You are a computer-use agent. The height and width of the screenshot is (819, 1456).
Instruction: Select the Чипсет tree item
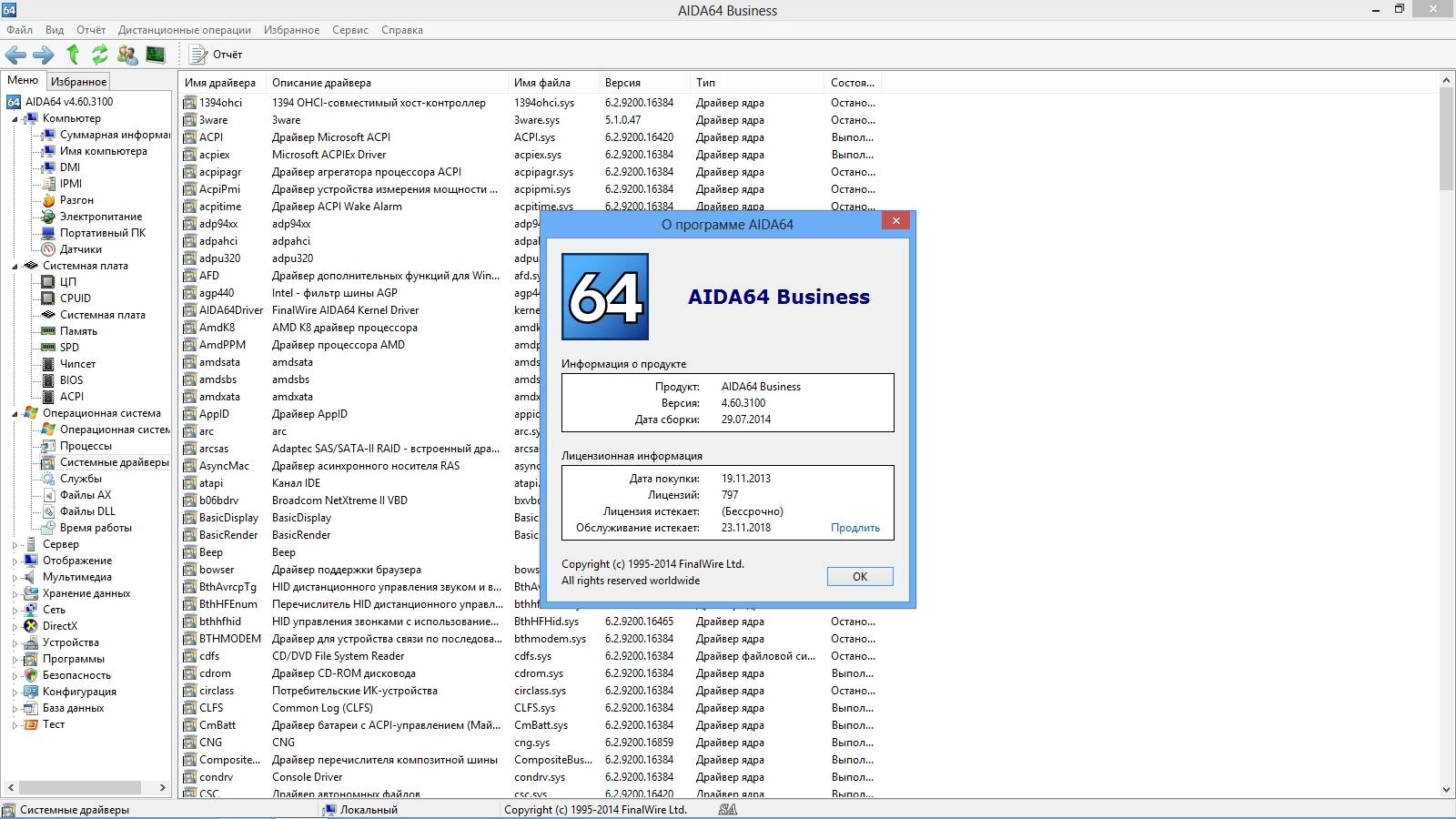(x=77, y=364)
